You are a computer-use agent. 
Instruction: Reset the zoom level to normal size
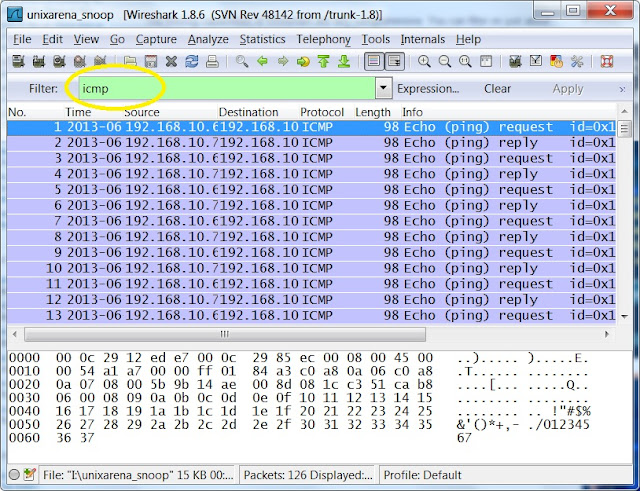pyautogui.click(x=465, y=62)
